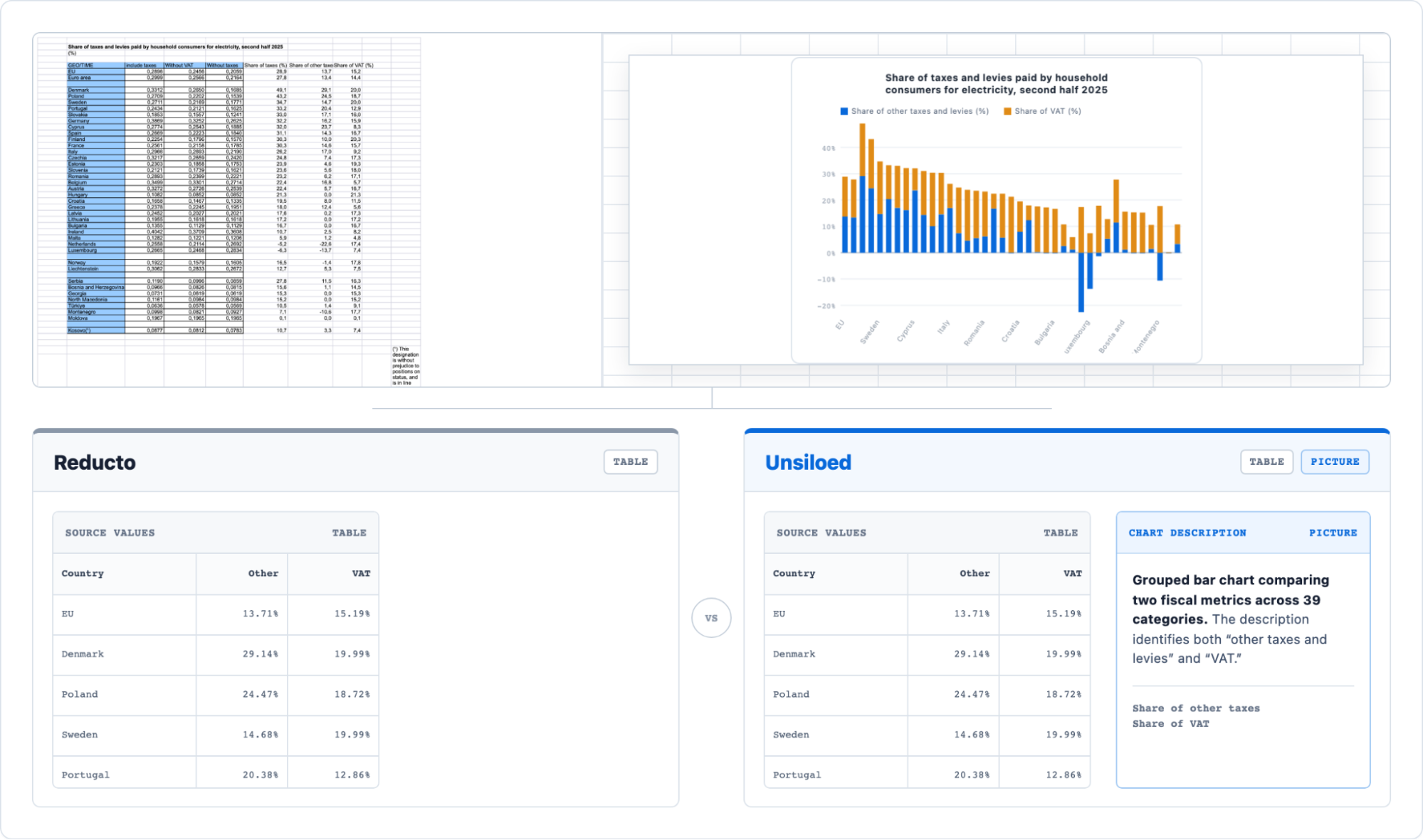Click the orange legend swatch for Share of VAT
This screenshot has height=840, width=1423.
point(1007,112)
